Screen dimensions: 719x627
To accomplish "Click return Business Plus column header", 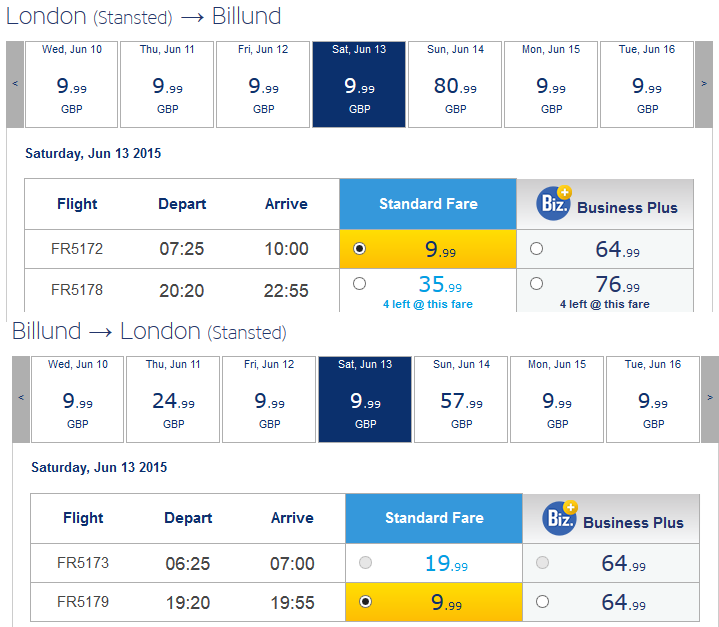I will [611, 519].
